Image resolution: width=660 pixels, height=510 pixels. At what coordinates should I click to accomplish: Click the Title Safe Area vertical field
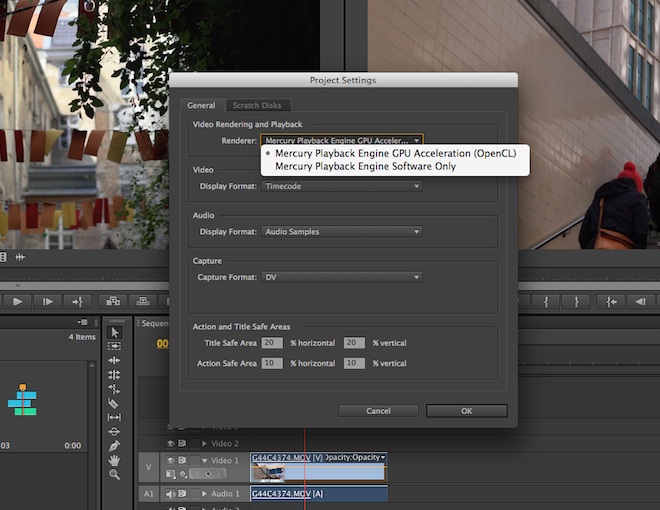tap(354, 343)
